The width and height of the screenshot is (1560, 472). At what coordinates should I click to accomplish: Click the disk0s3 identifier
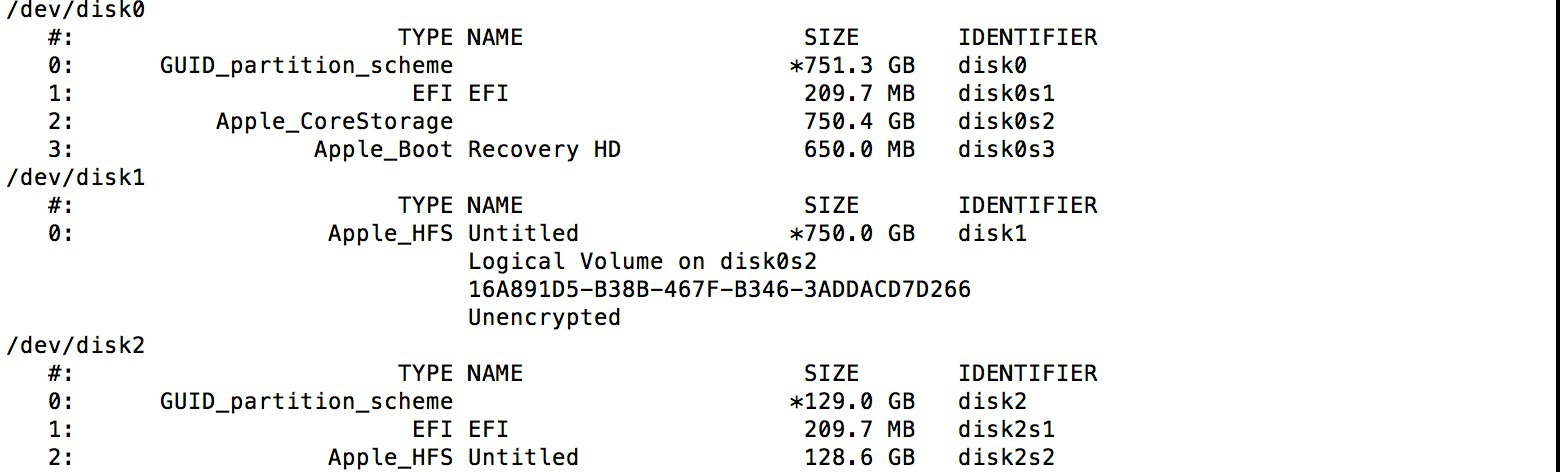1007,150
